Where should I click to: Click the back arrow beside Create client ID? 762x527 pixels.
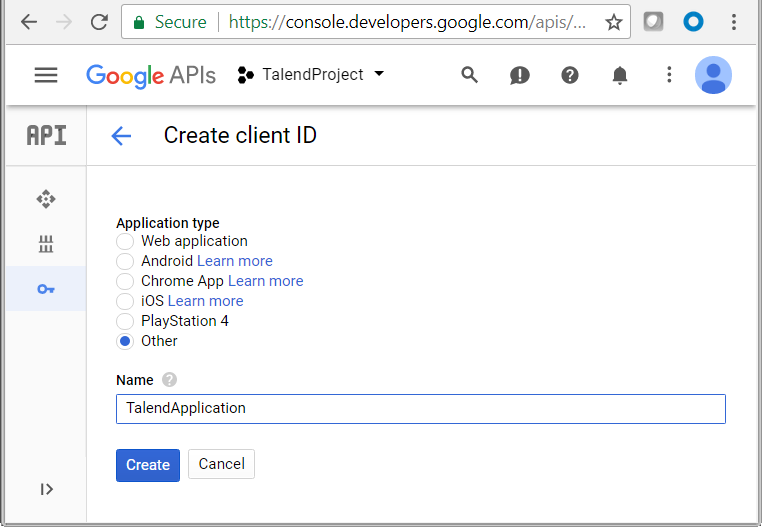coord(121,136)
